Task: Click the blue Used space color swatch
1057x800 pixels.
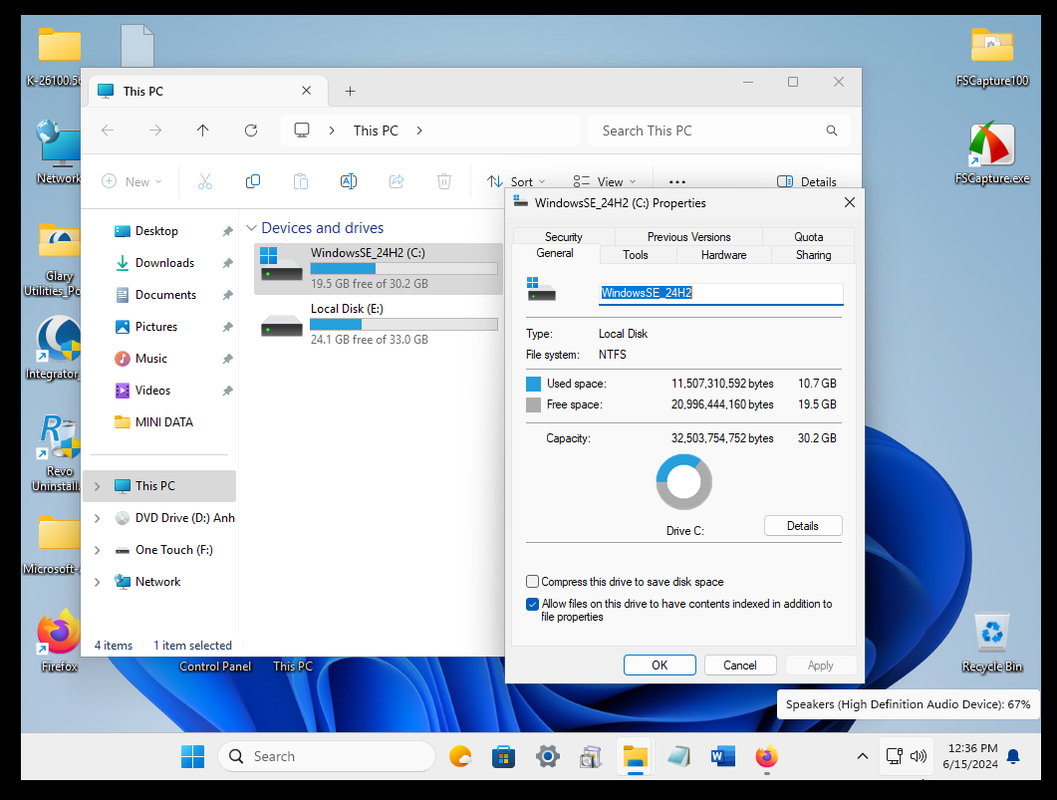Action: [x=533, y=383]
